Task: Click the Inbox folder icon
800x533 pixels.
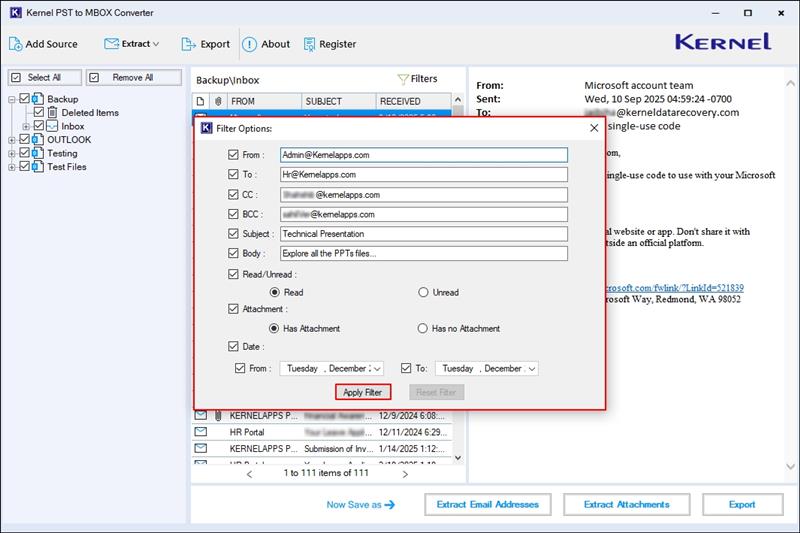Action: pyautogui.click(x=52, y=126)
